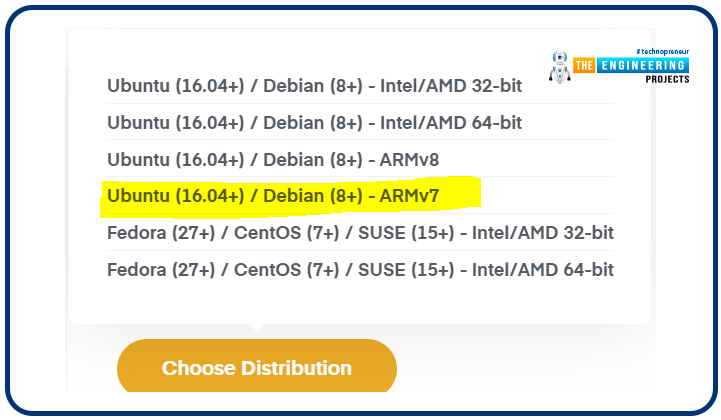The image size is (721, 420).
Task: Open the Choose Distribution dropdown button
Action: (x=257, y=366)
